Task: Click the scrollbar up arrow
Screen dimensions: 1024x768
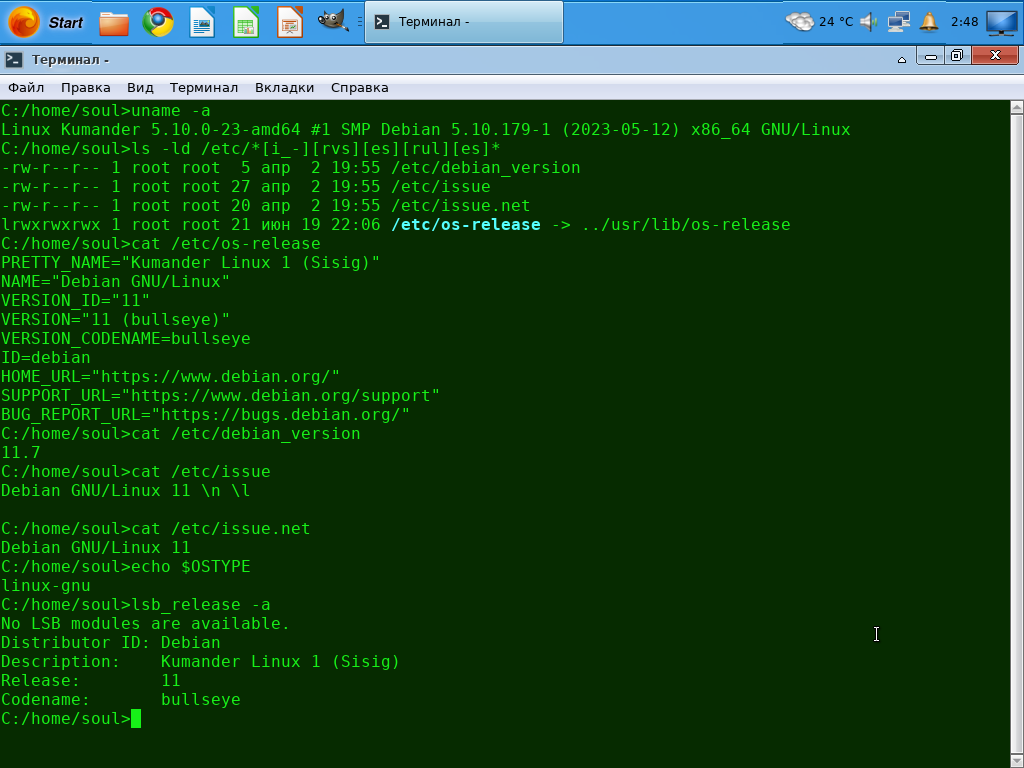Action: click(1017, 107)
